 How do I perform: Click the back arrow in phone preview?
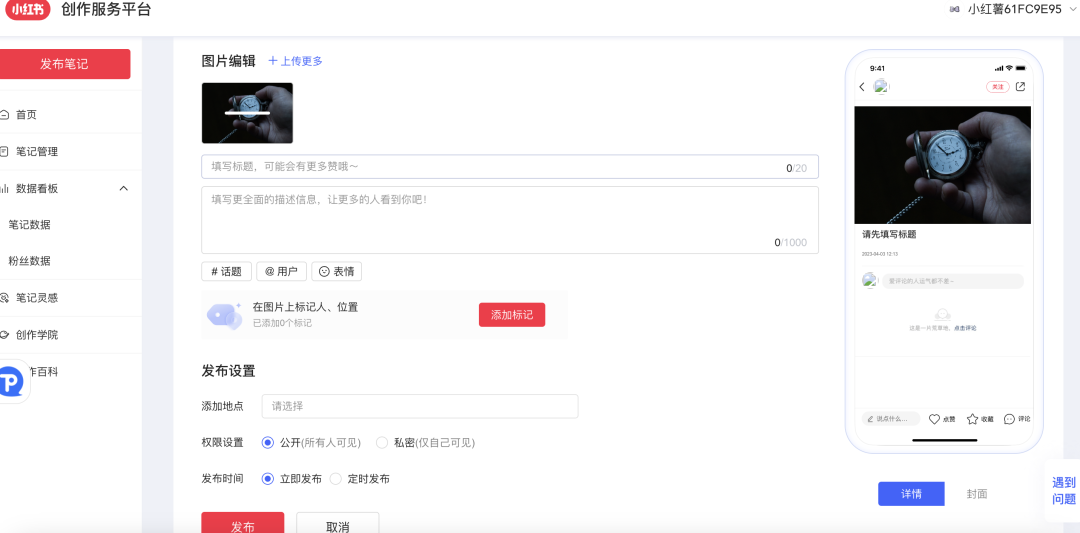coord(862,87)
